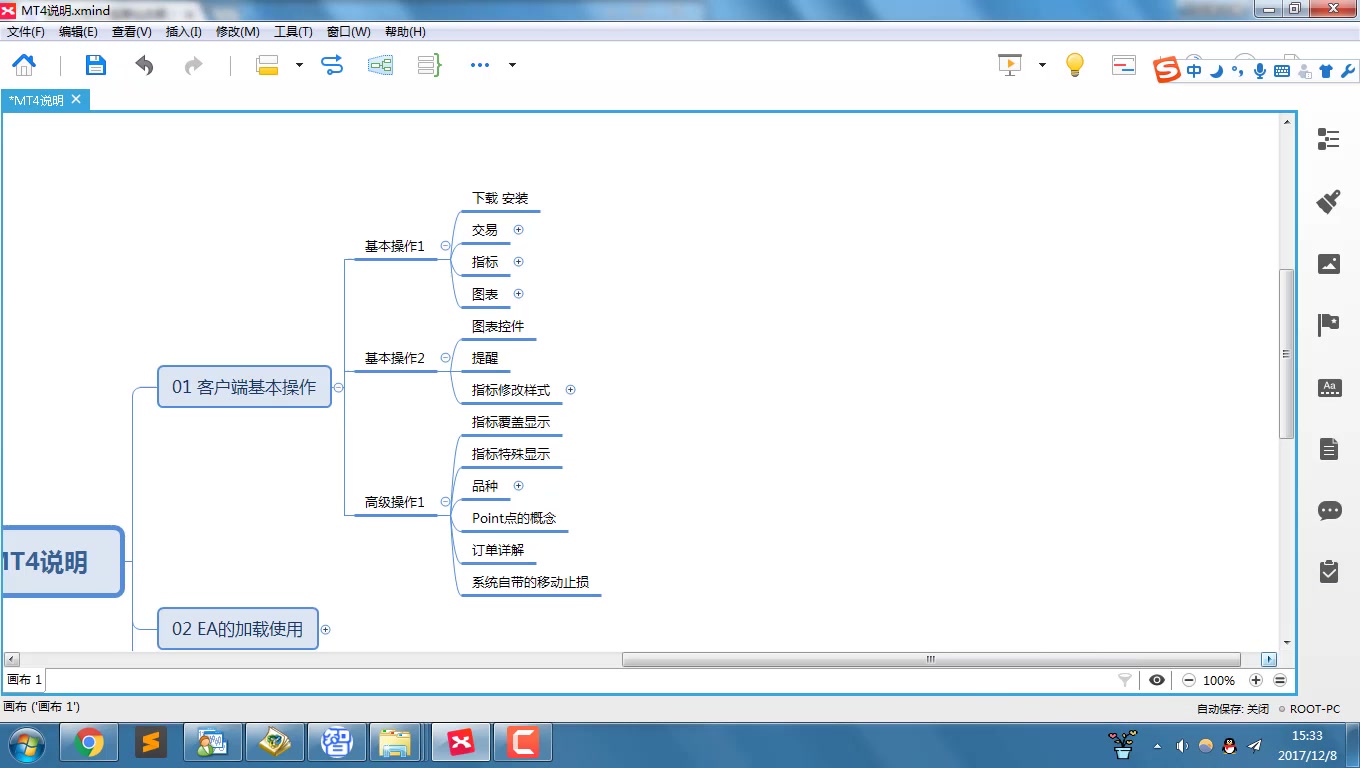The image size is (1360, 768).
Task: Click the QQ penguin tray icon
Action: pyautogui.click(x=1230, y=746)
